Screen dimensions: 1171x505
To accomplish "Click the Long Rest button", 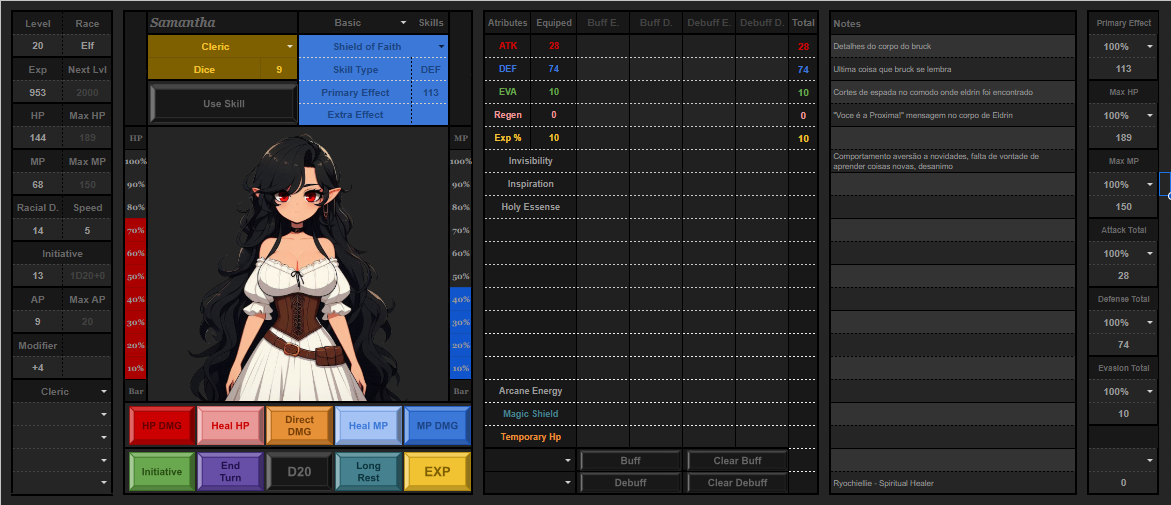I will (x=368, y=471).
